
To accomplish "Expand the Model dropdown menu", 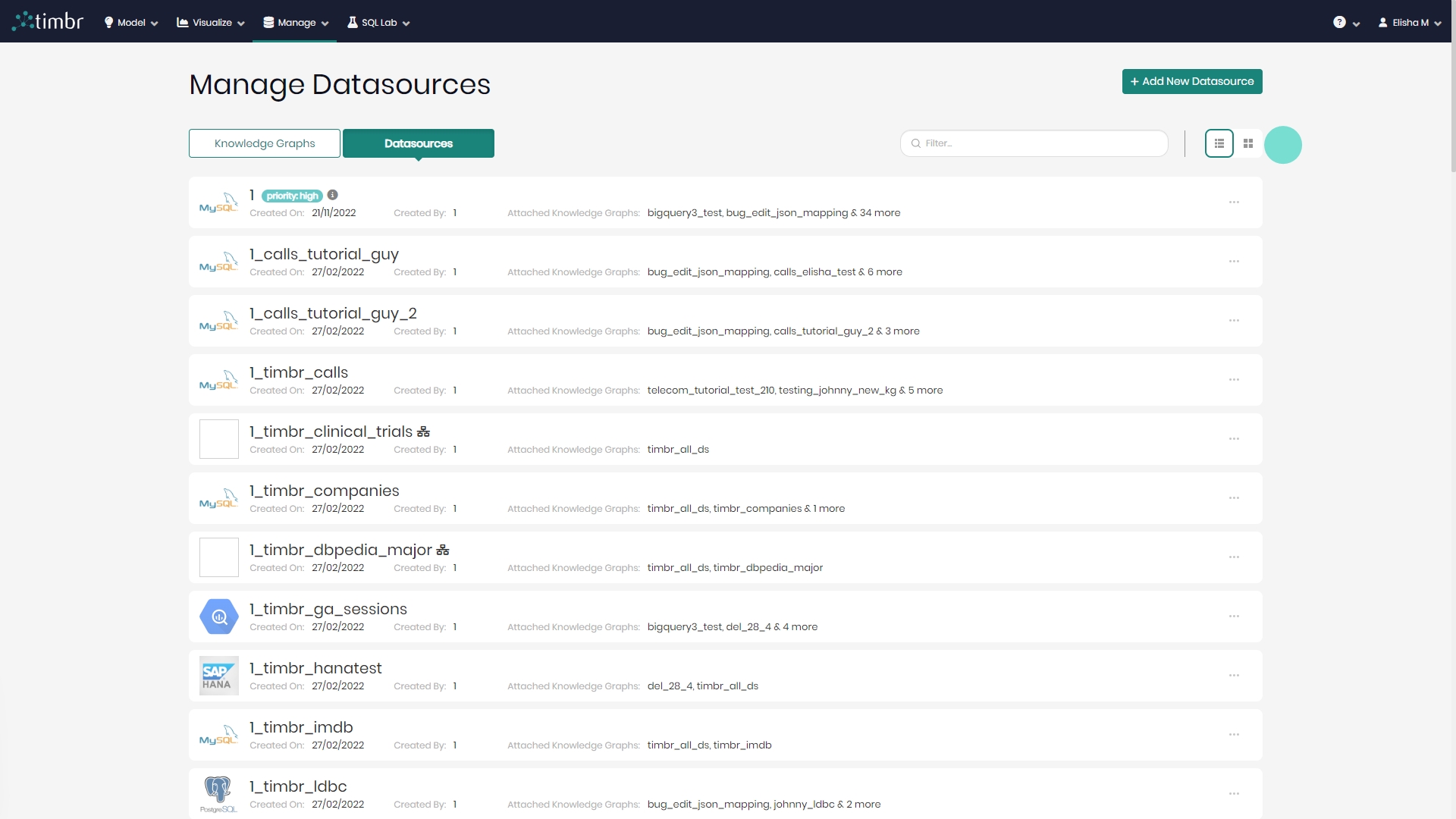I will (x=131, y=23).
